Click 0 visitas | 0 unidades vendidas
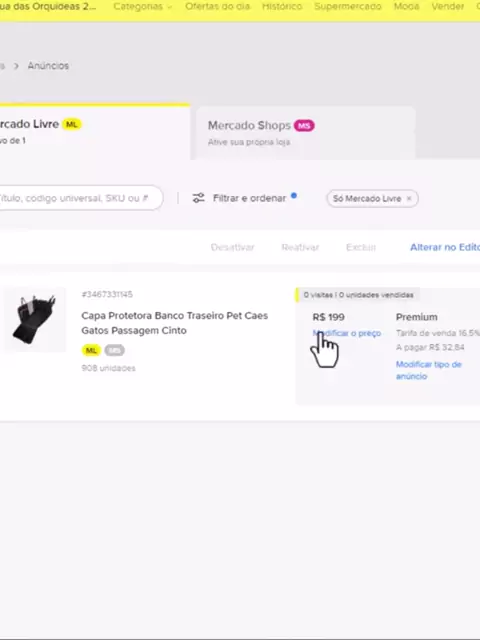The height and width of the screenshot is (640, 480). tap(358, 295)
